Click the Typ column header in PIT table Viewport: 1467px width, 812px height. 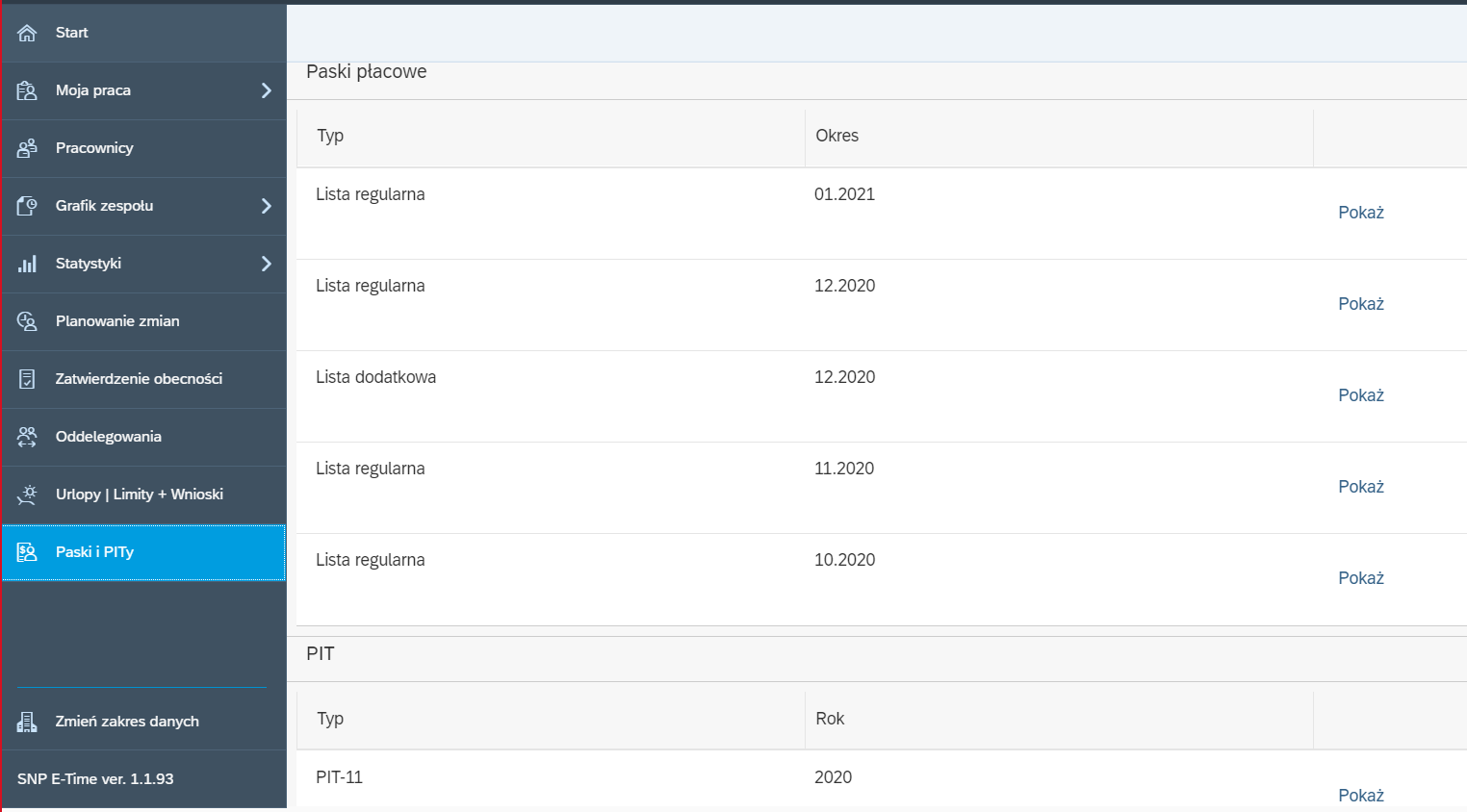[x=551, y=719]
